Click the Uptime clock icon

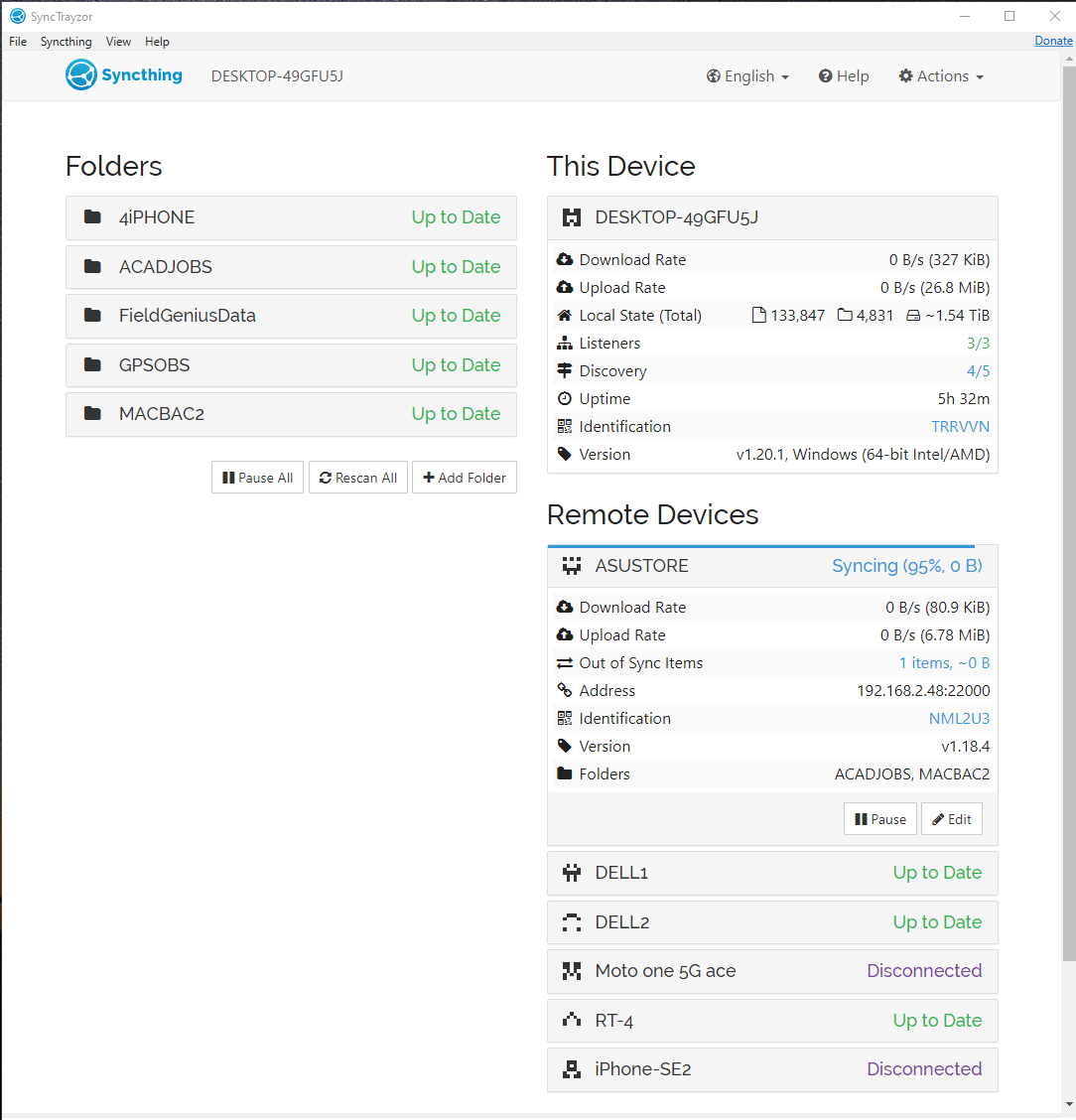click(565, 398)
